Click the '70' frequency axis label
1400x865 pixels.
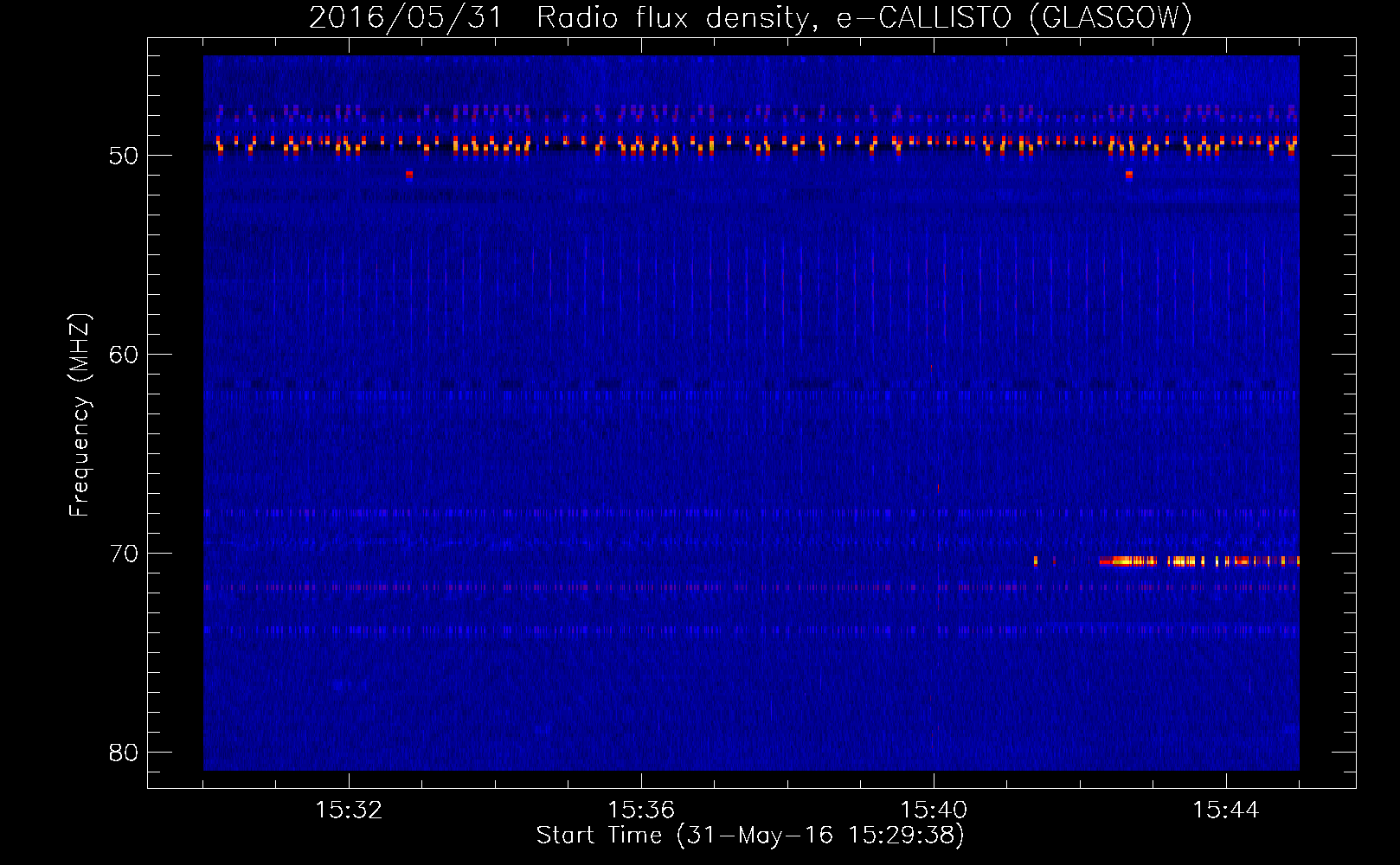coord(124,554)
